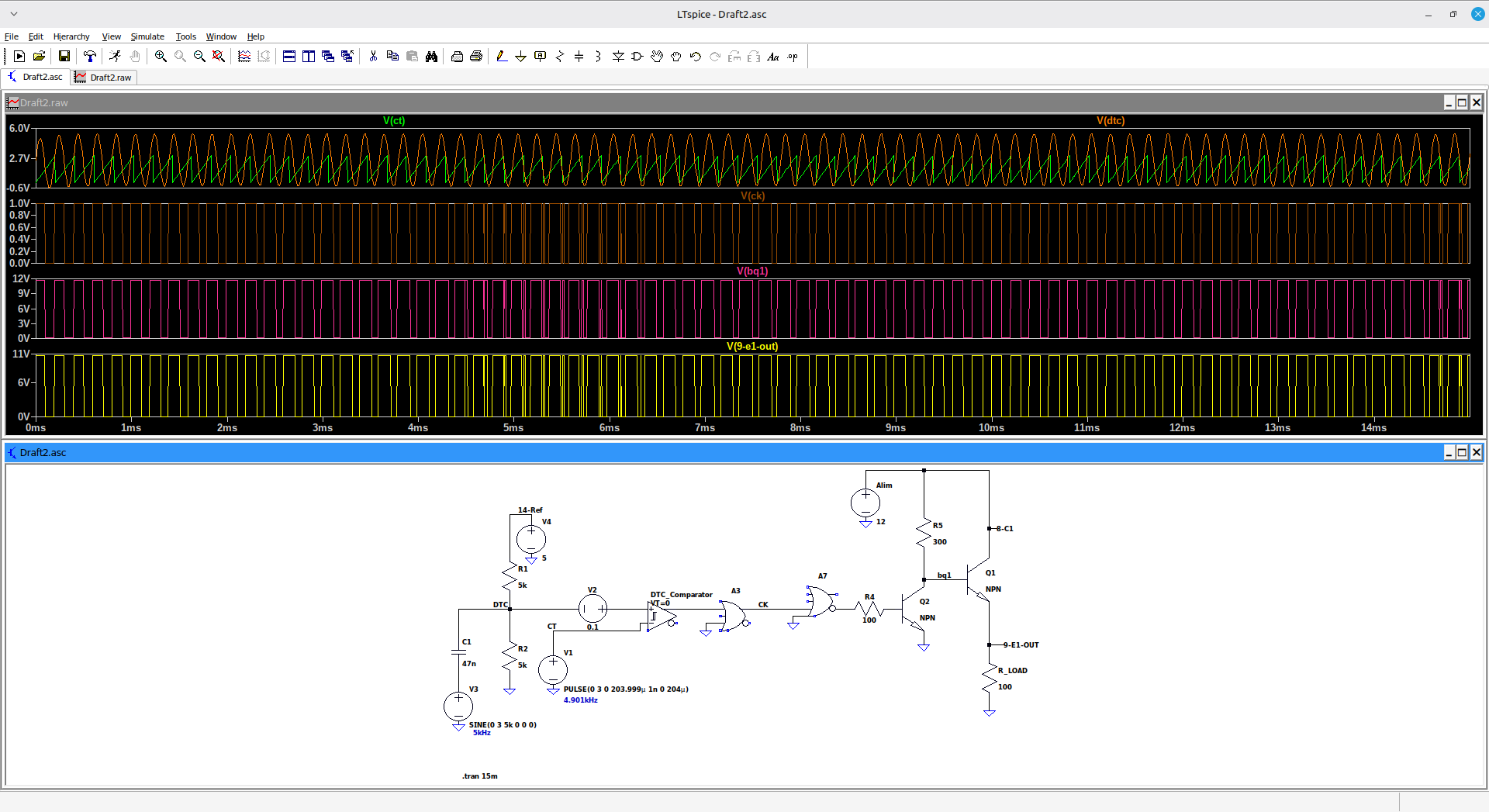1489x812 pixels.
Task: Click the 4.901kHz frequency annotation
Action: point(580,700)
